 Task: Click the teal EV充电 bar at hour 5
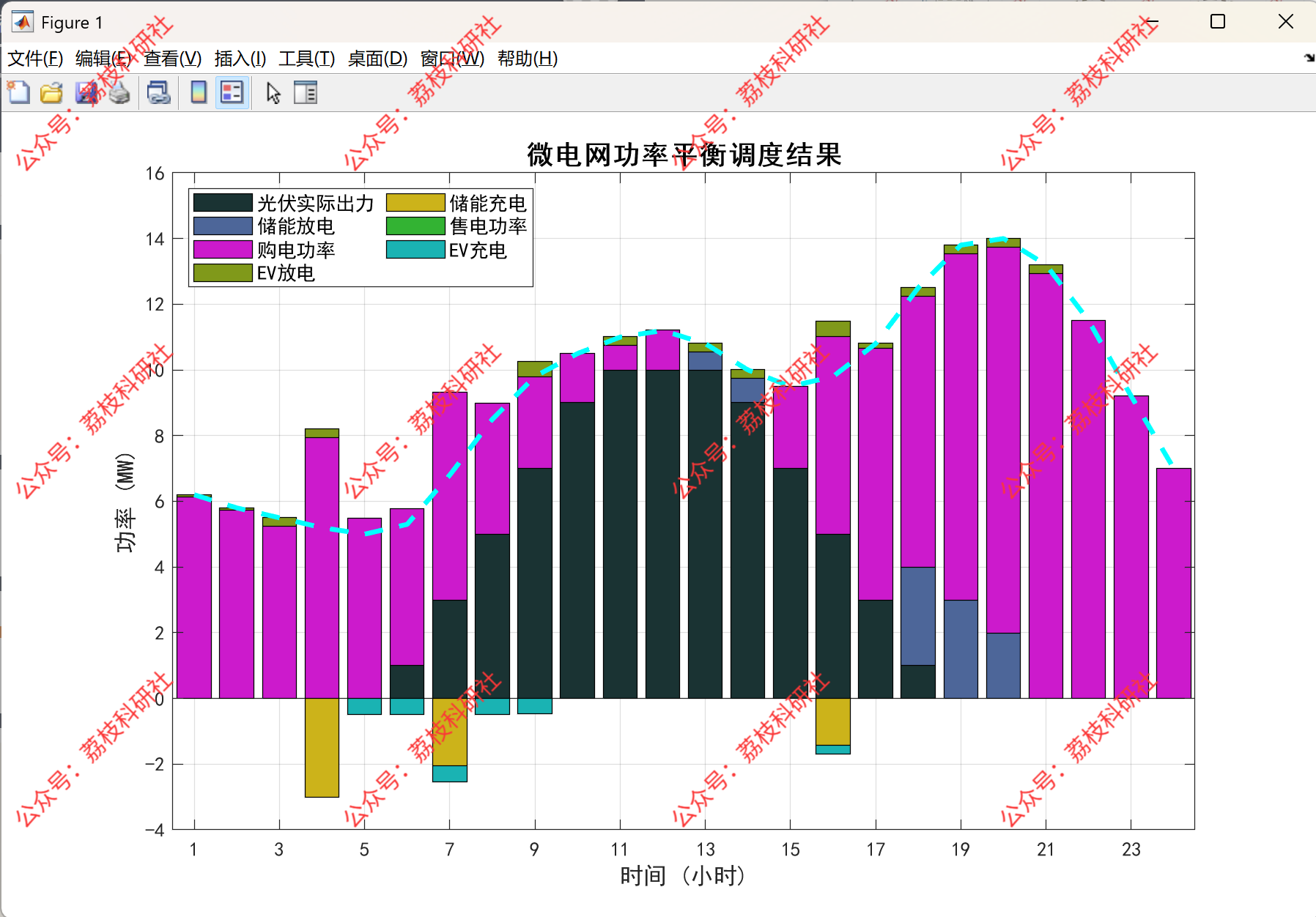tap(364, 706)
